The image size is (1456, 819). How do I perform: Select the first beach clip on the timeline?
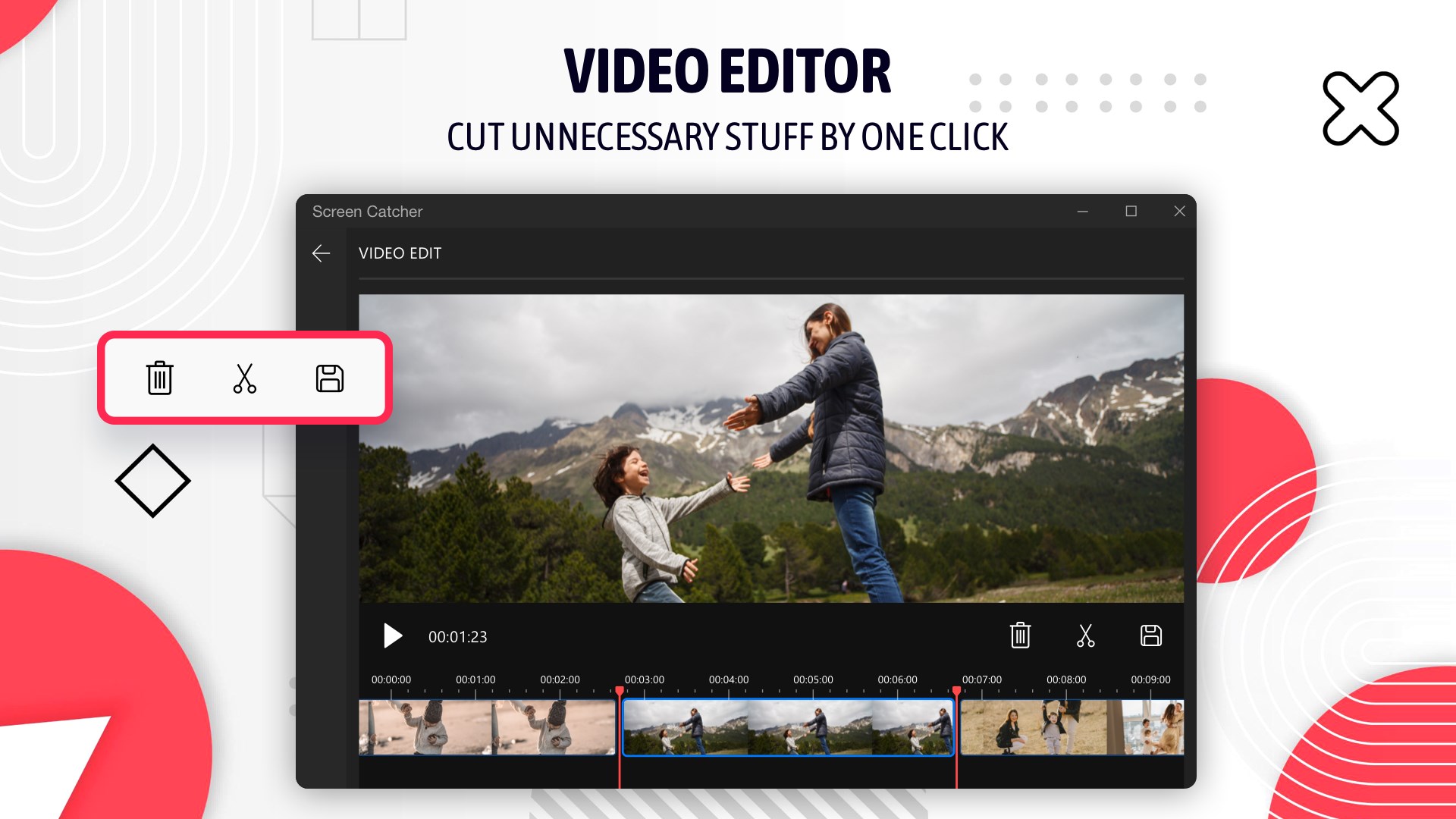point(487,727)
